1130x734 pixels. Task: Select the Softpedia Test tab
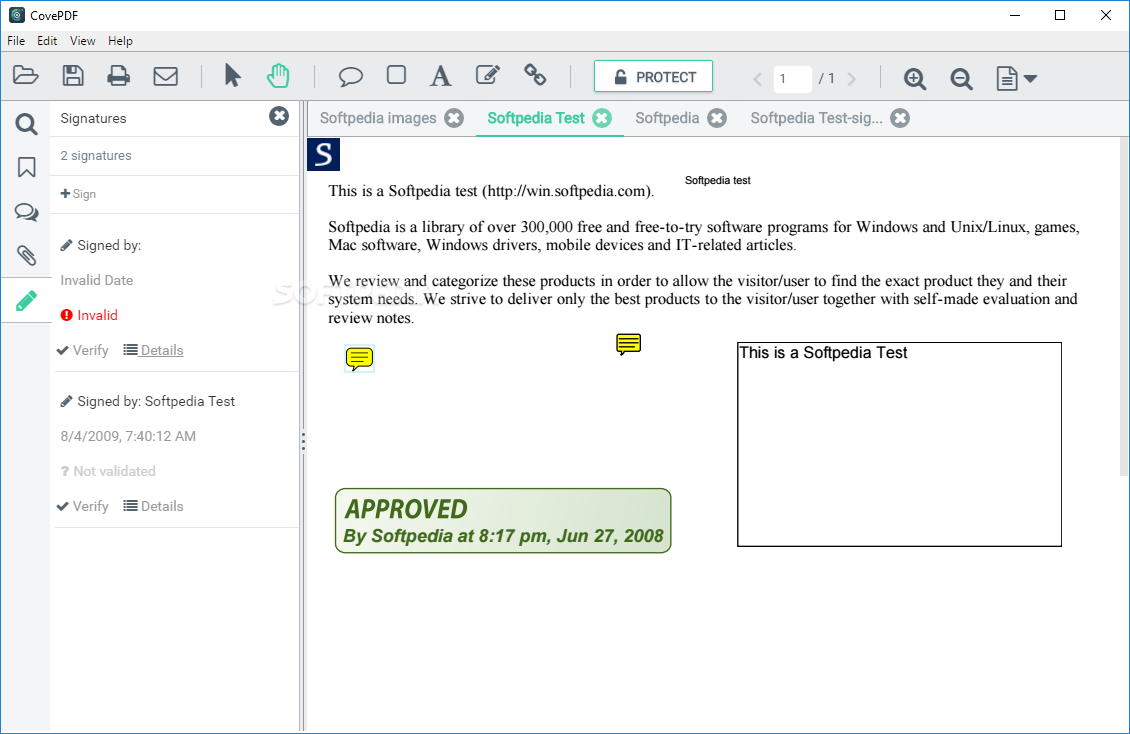(x=535, y=118)
